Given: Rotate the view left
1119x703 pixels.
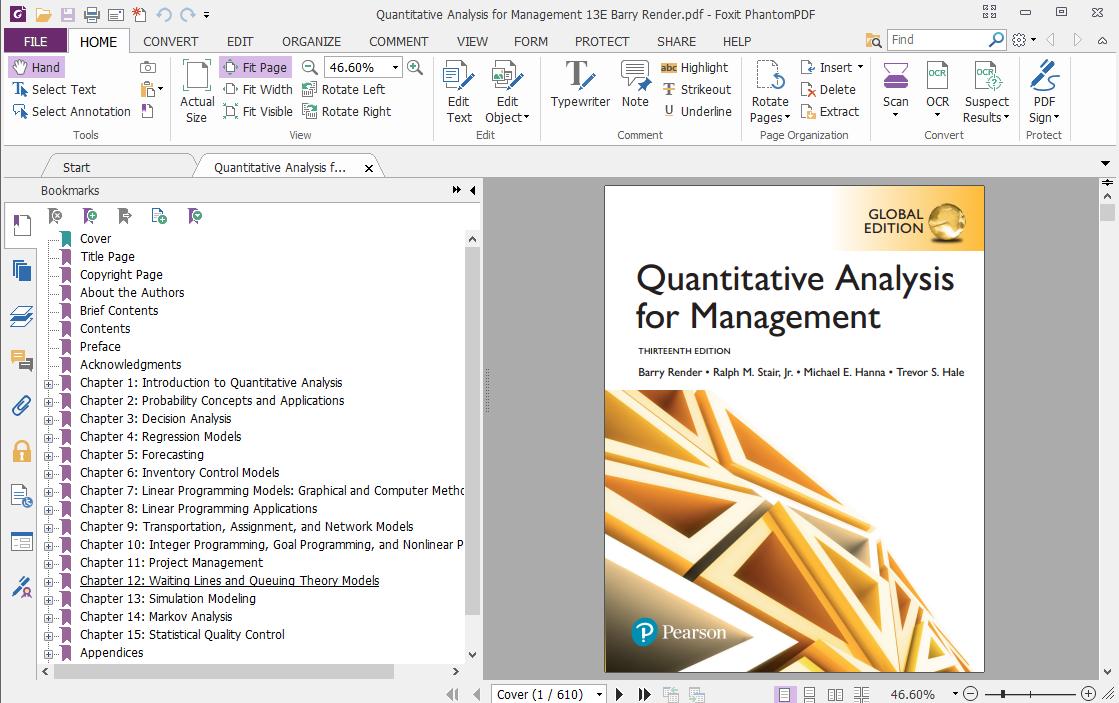Looking at the screenshot, I should click(343, 89).
